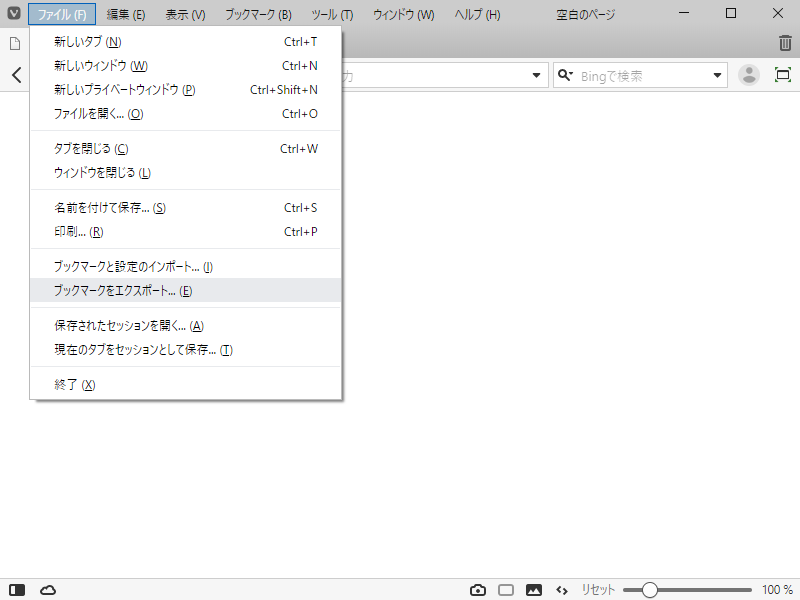
Task: Choose 印刷... (R)
Action: tap(186, 232)
